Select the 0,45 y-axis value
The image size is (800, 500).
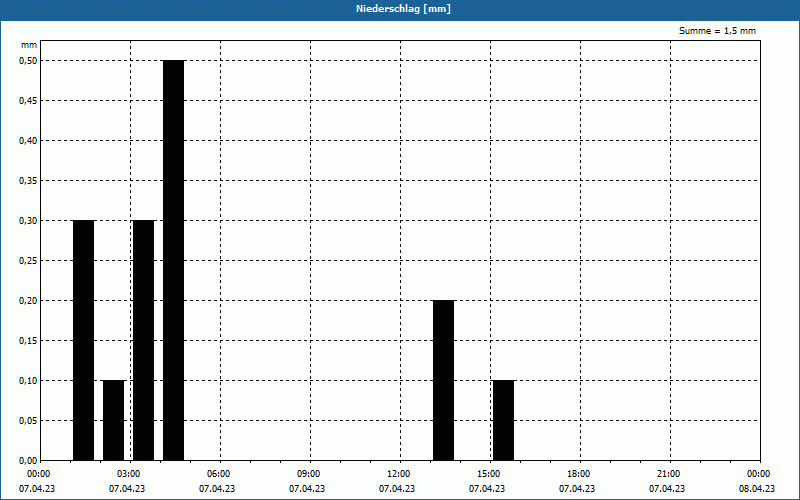point(28,101)
